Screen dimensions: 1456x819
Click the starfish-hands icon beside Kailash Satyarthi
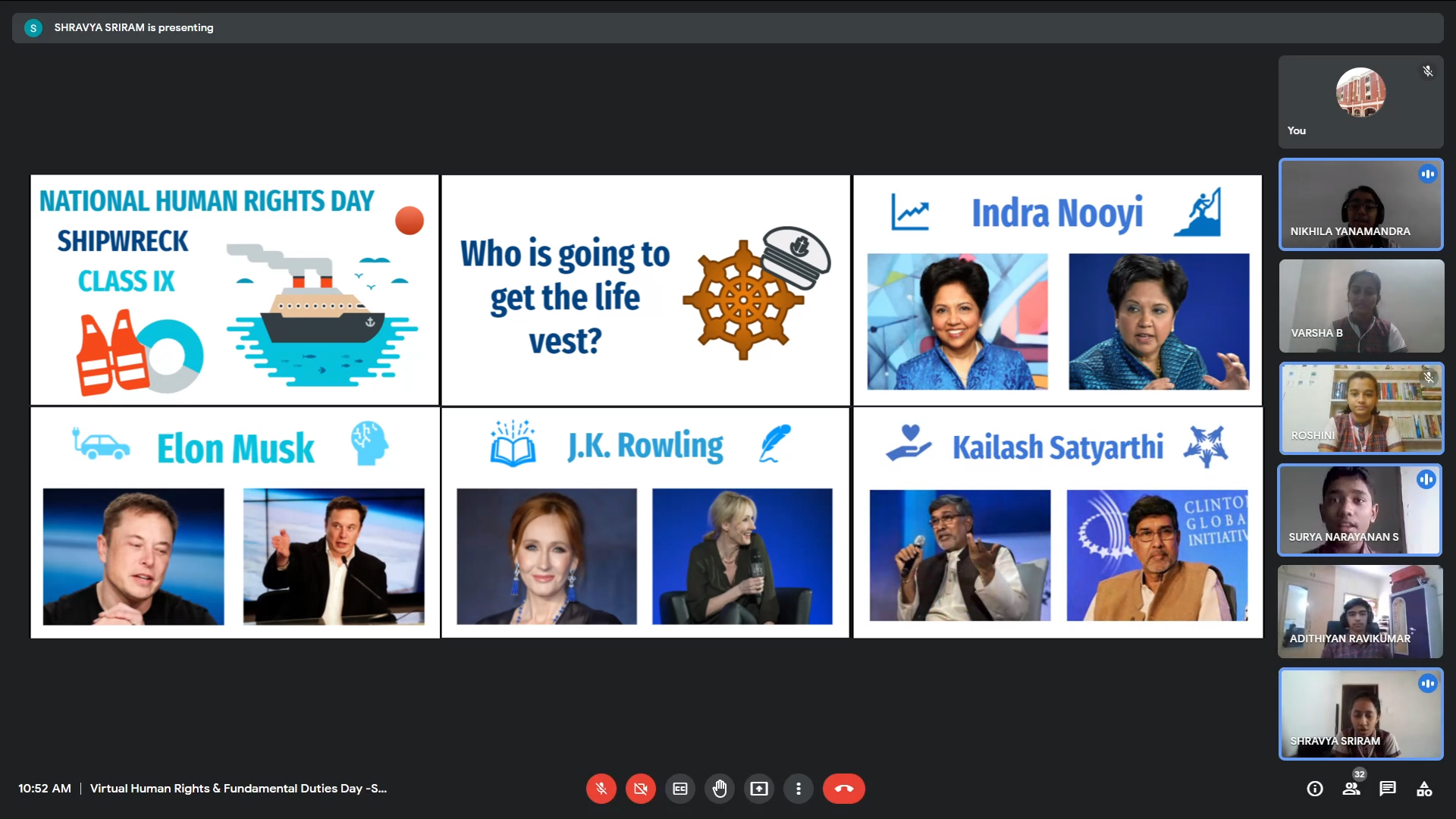click(1206, 446)
